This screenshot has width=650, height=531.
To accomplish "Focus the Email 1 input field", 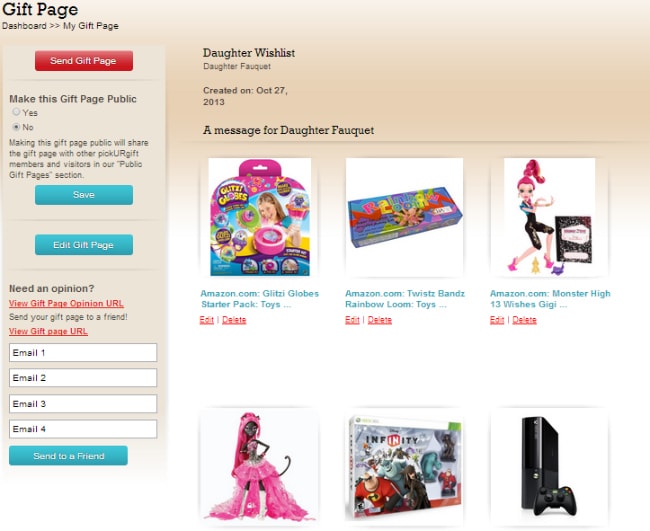I will (83, 353).
